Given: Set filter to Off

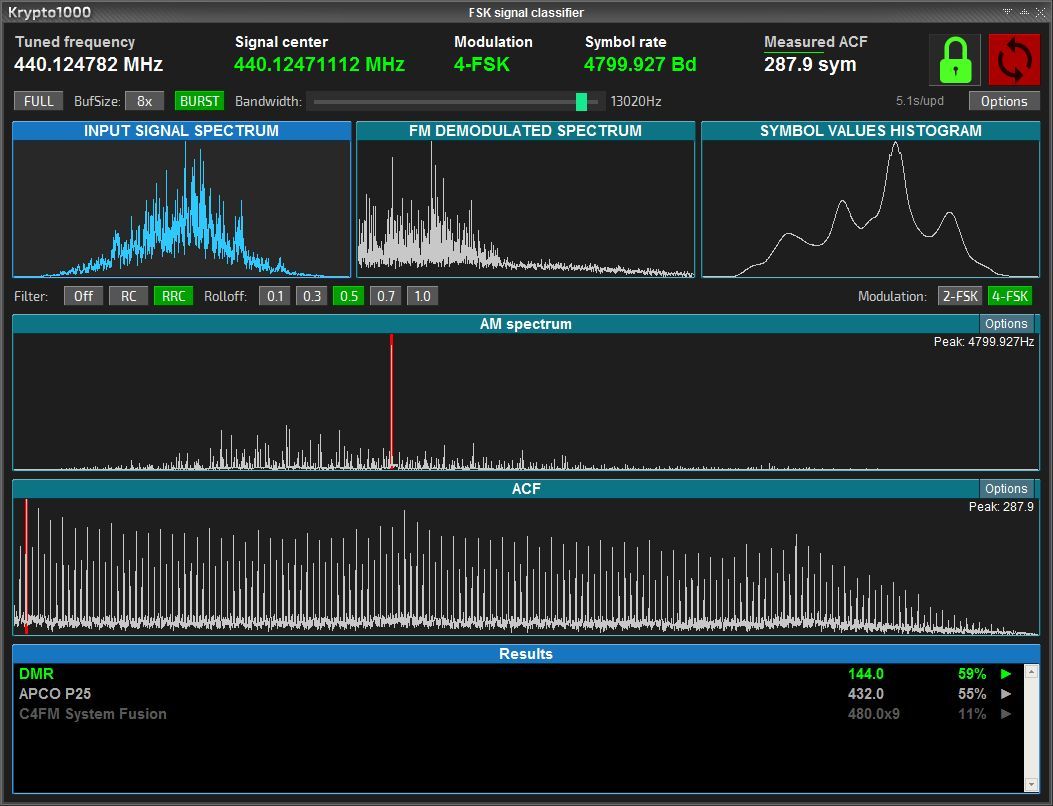Looking at the screenshot, I should coord(83,296).
